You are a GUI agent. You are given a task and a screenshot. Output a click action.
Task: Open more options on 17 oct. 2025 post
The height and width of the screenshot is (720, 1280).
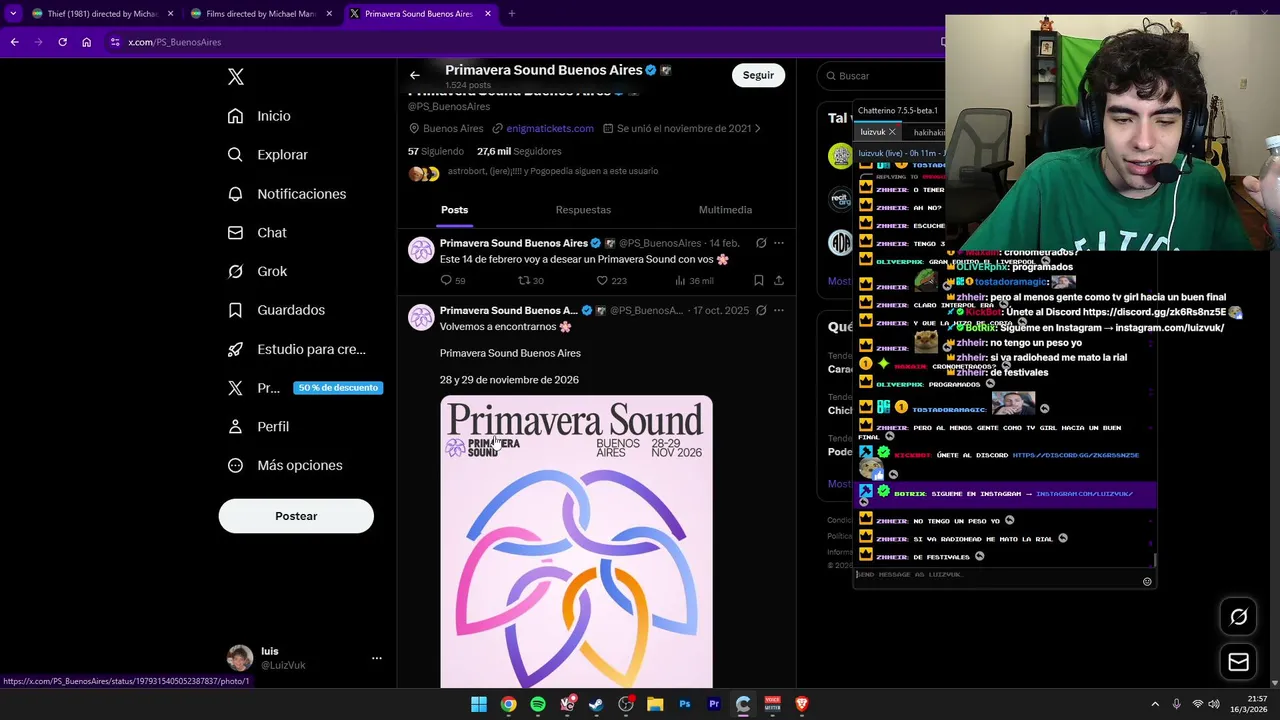(779, 310)
